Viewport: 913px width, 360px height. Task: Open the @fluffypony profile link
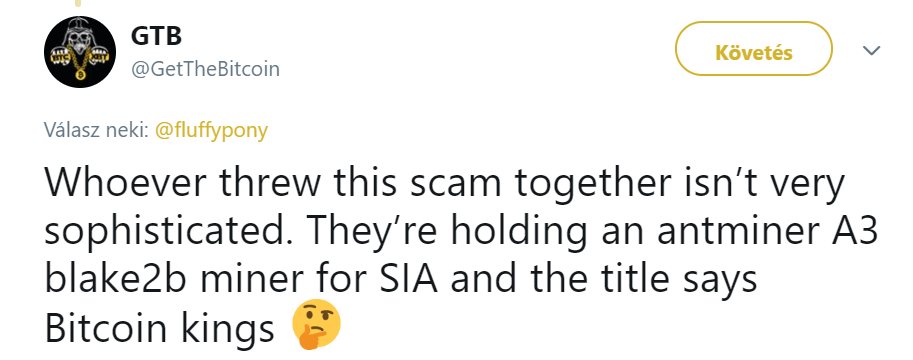pyautogui.click(x=211, y=130)
